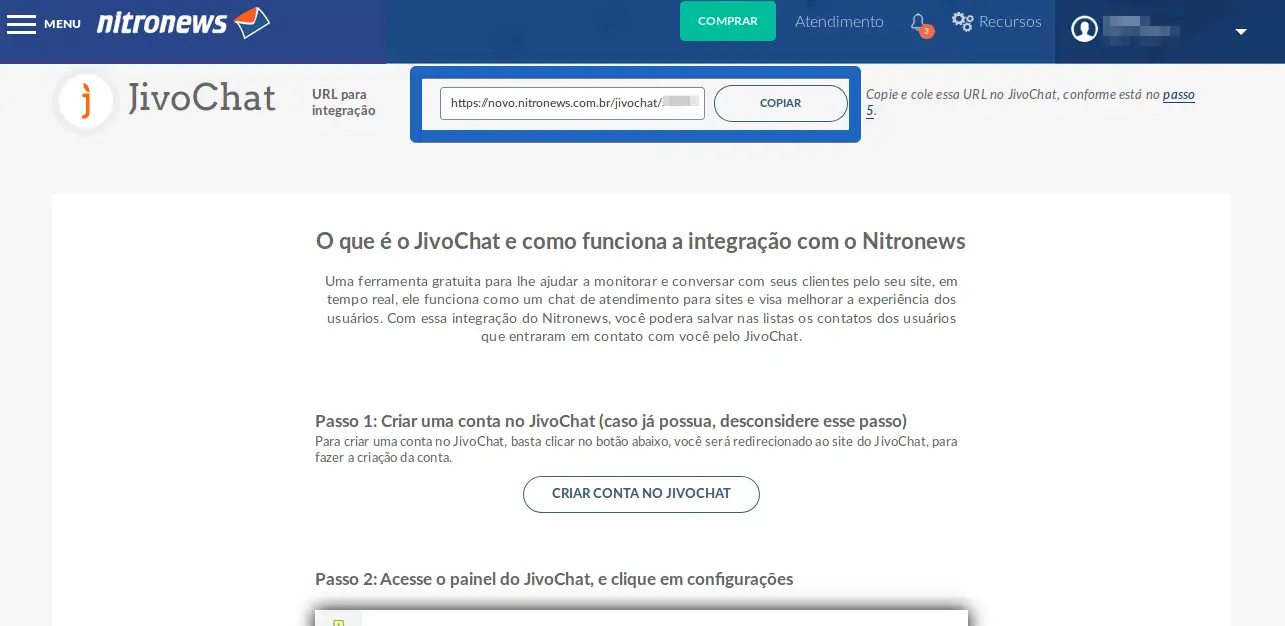This screenshot has height=626, width=1285.
Task: Open the hamburger menu icon
Action: pos(21,23)
